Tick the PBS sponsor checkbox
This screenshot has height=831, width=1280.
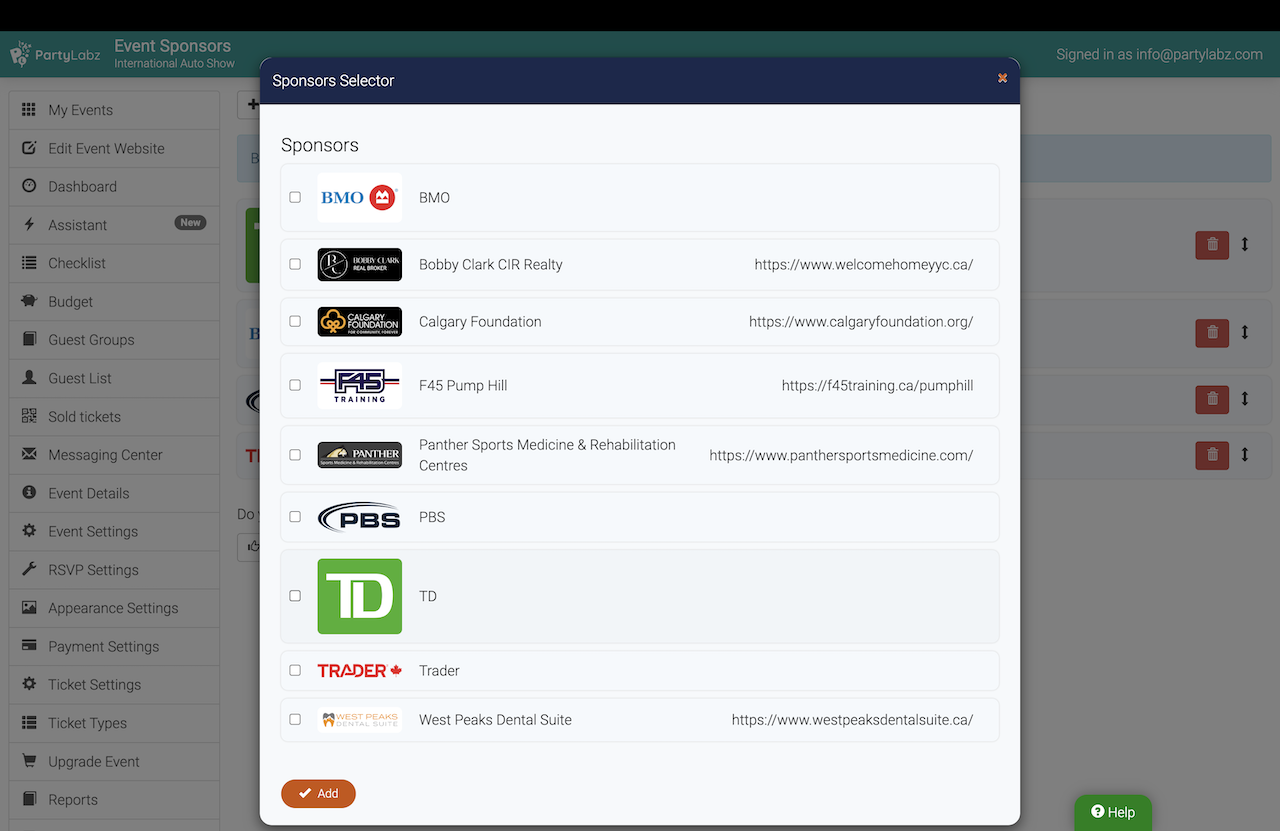[x=295, y=517]
